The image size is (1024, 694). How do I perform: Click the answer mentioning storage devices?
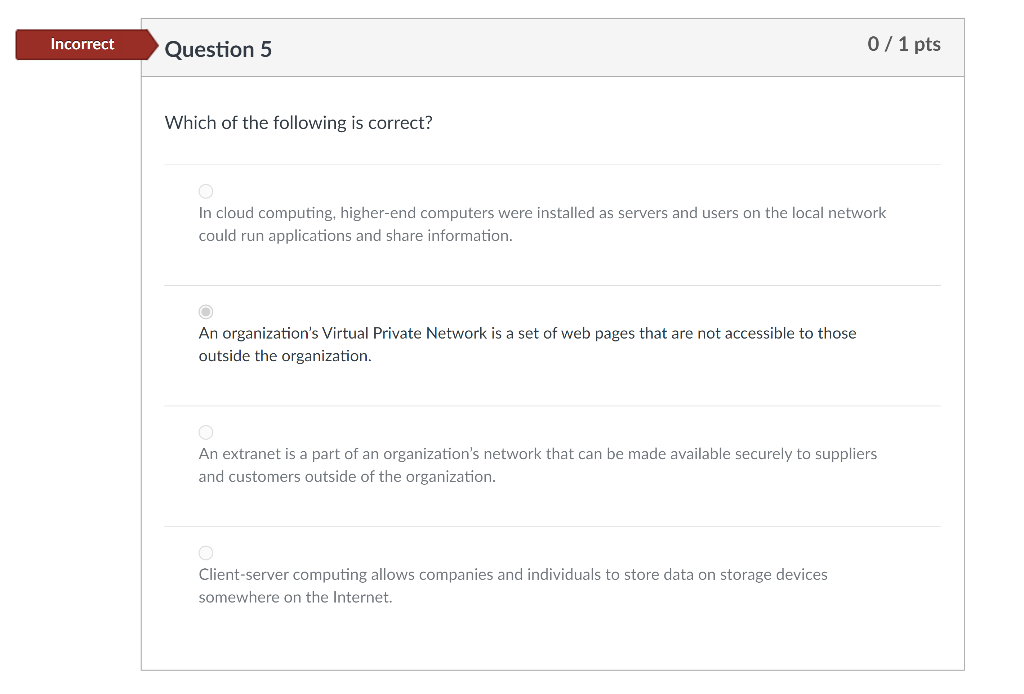click(x=513, y=585)
